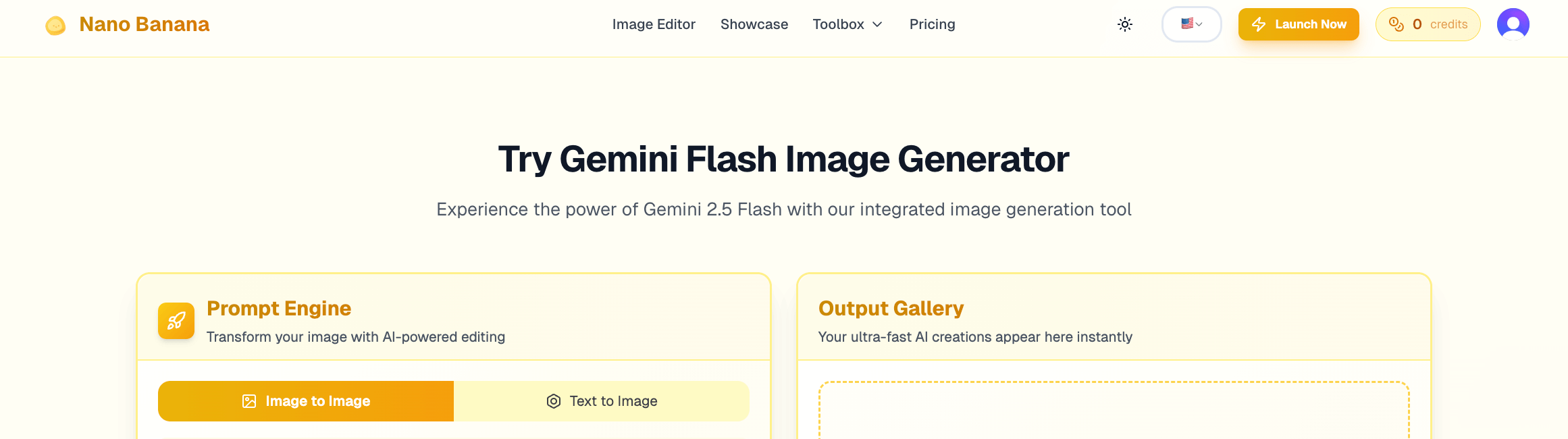This screenshot has height=439, width=1568.
Task: Click the lightning bolt icon on Launch Now
Action: pos(1259,24)
